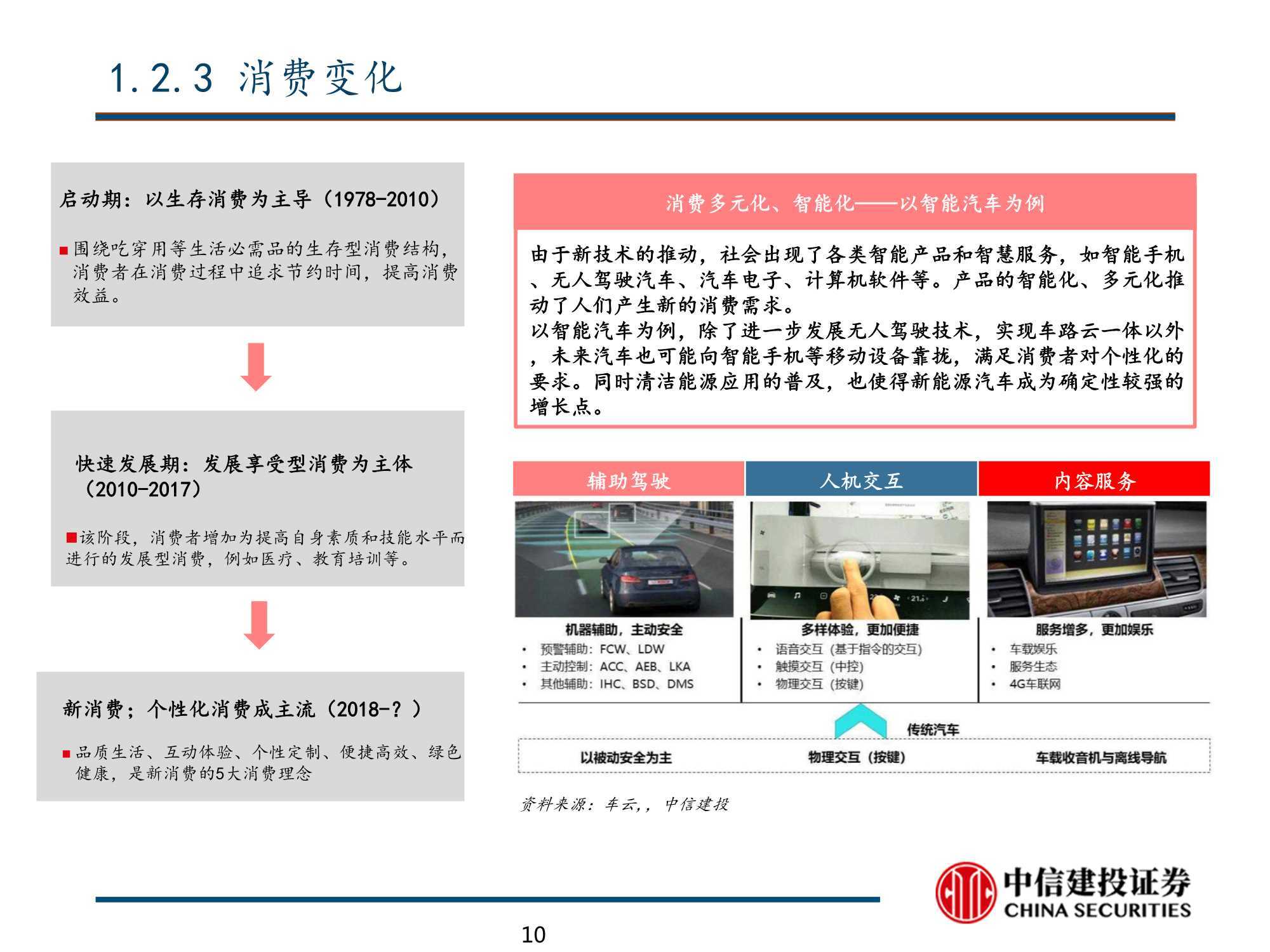Click the China Securities round logo emblem
Viewport: 1270px width, 952px height.
point(965,892)
